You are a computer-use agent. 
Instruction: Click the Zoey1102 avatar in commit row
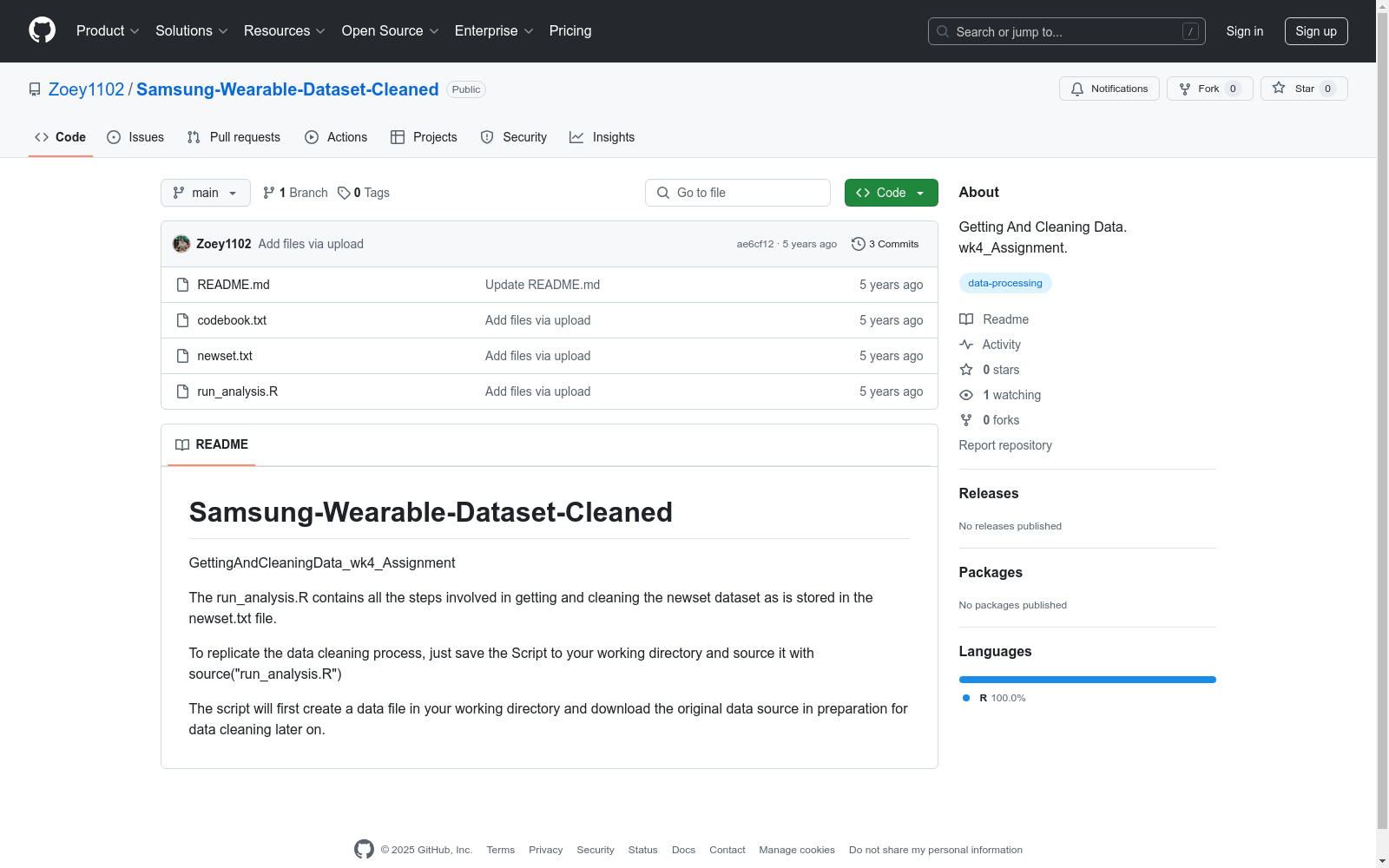coord(181,244)
